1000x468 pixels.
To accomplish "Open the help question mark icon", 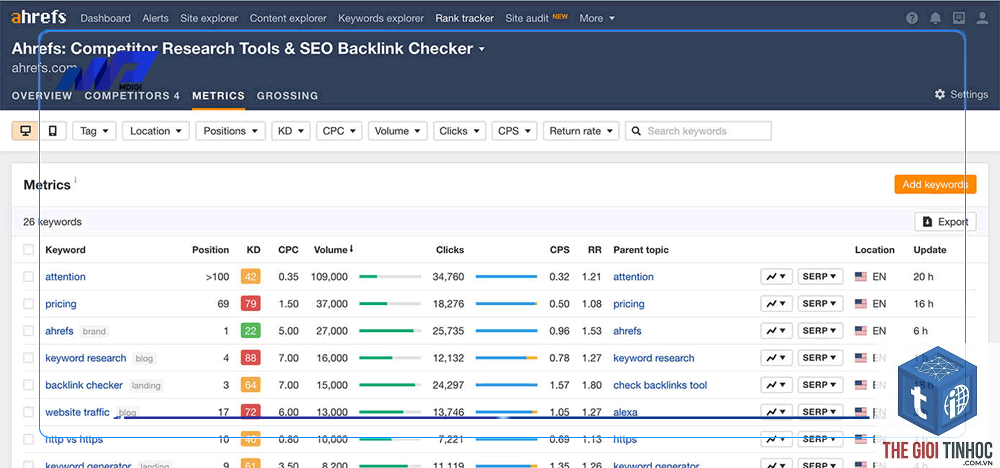I will pos(912,18).
